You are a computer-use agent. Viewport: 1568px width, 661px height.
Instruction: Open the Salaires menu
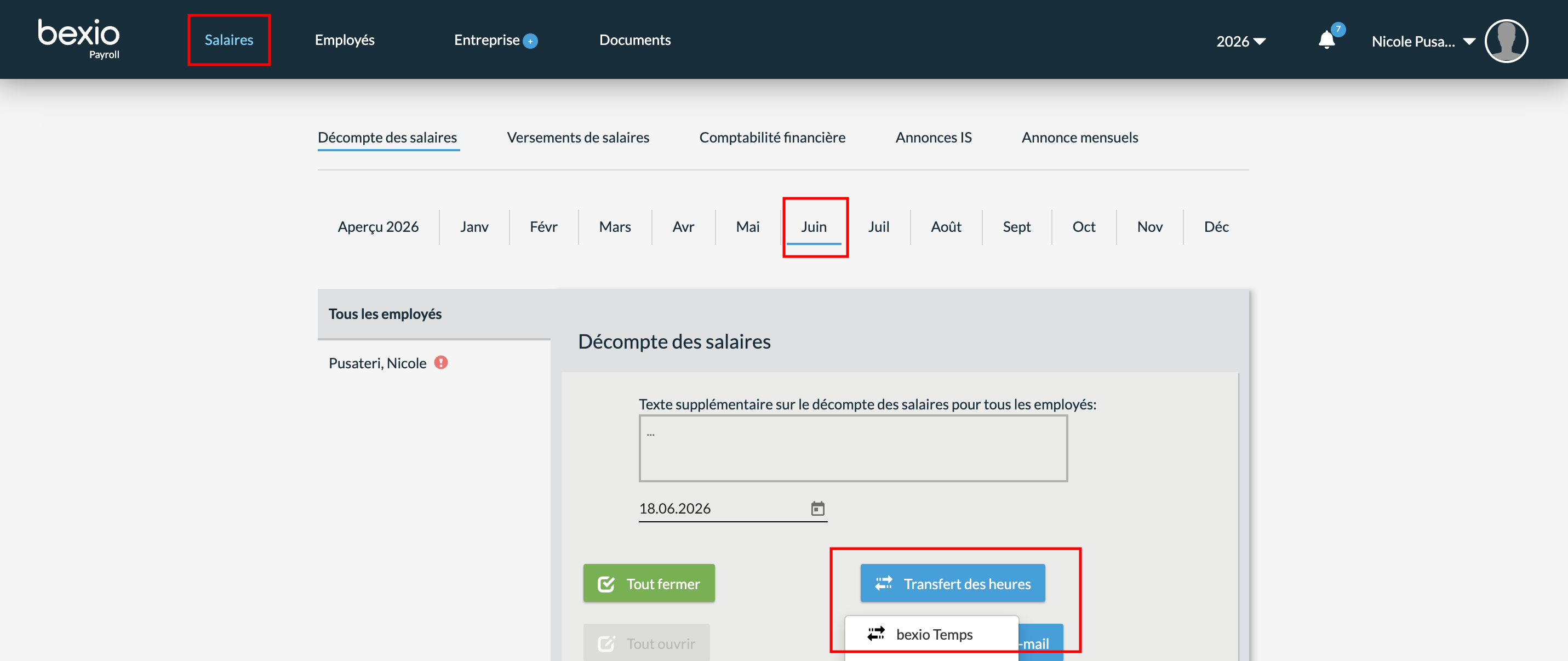[229, 39]
